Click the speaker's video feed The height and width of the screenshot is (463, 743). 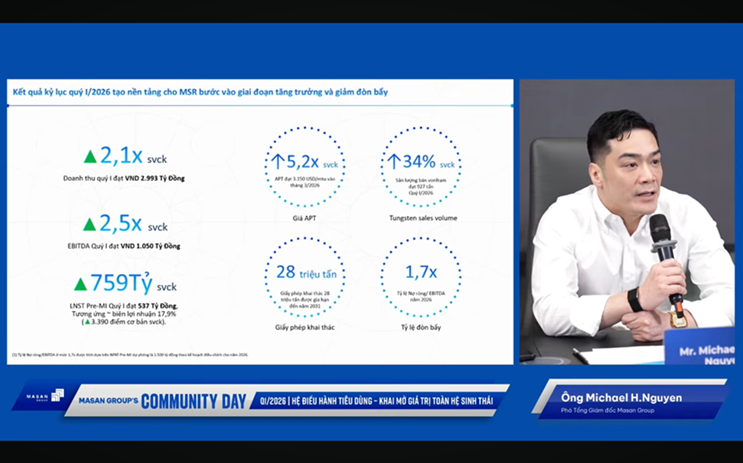pyautogui.click(x=627, y=222)
